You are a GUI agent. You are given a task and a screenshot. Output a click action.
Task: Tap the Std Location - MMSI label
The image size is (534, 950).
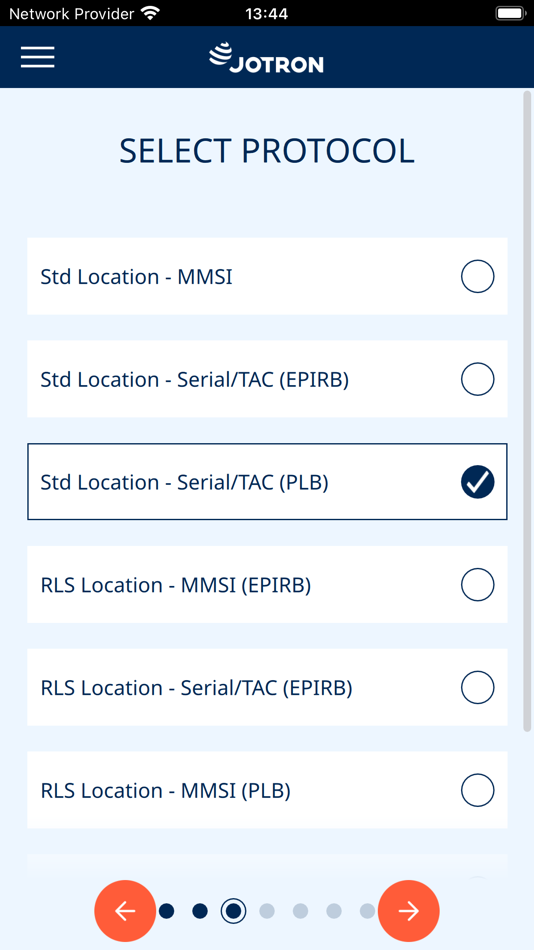(136, 277)
